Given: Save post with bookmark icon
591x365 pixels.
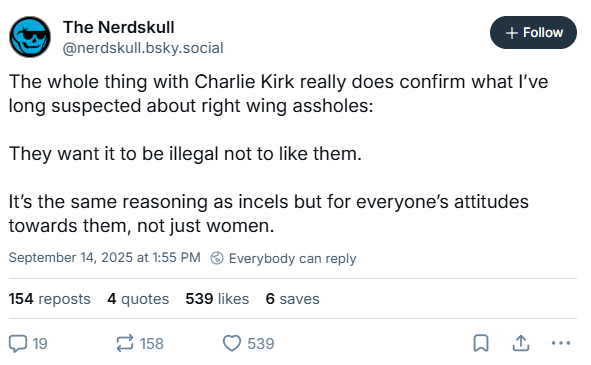Looking at the screenshot, I should pyautogui.click(x=481, y=343).
